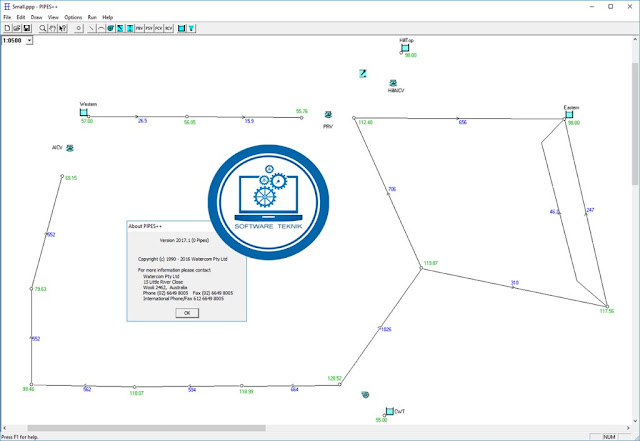The width and height of the screenshot is (640, 441).
Task: Click OK in About PIPES++ dialog
Action: (187, 313)
